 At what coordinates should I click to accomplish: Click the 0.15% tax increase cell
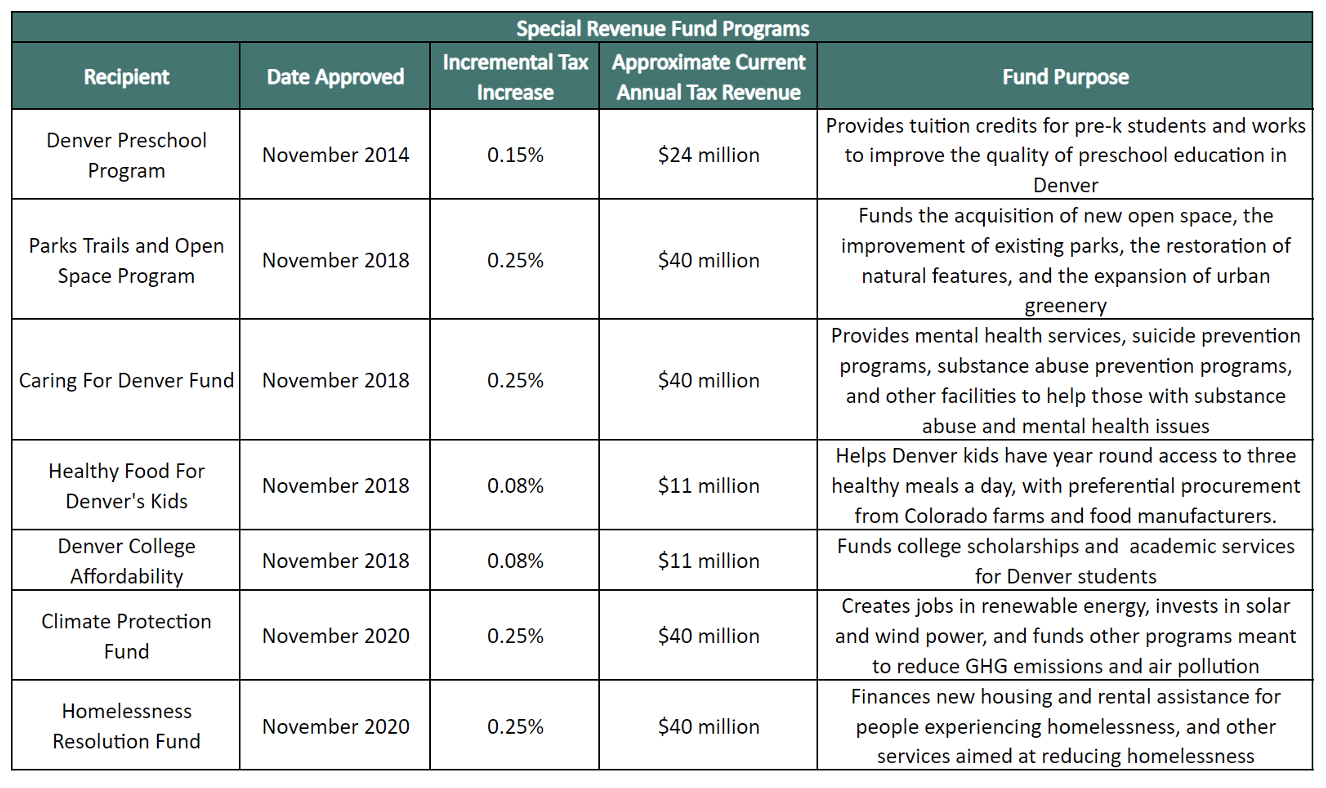click(x=515, y=155)
